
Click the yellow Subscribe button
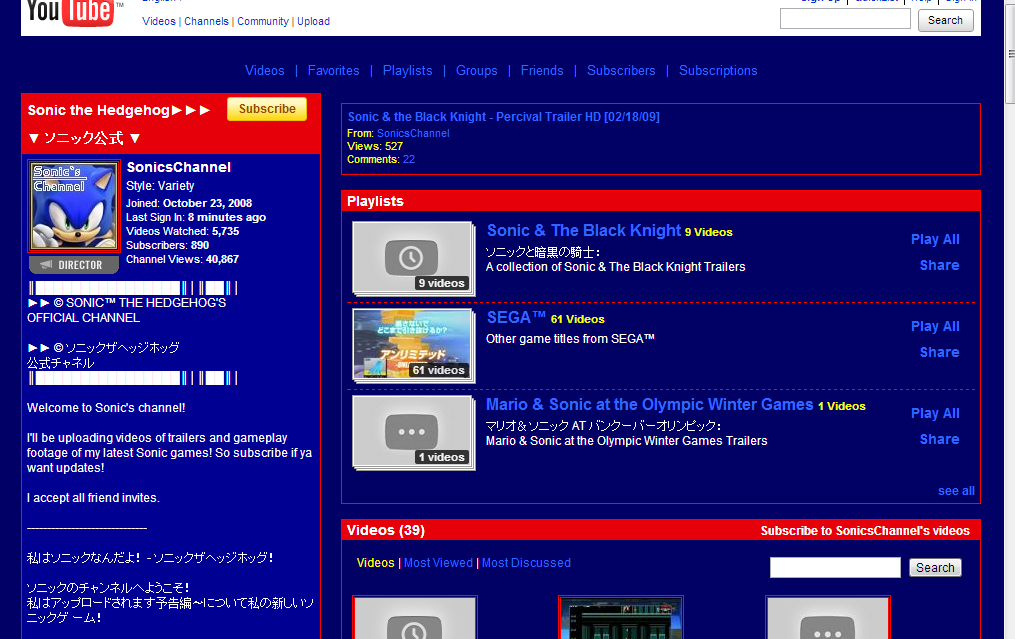[x=267, y=109]
